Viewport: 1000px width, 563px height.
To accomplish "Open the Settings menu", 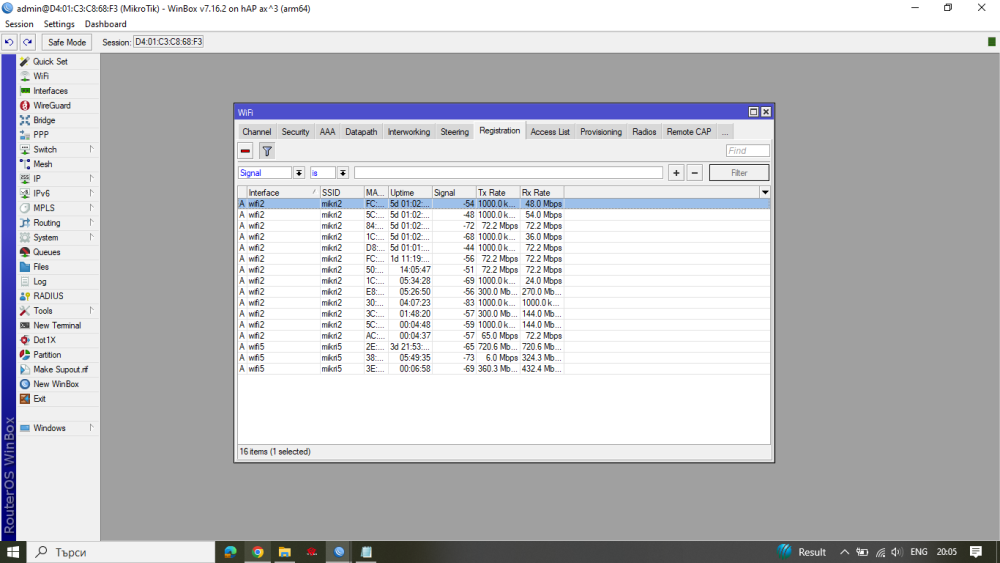I will coord(59,24).
